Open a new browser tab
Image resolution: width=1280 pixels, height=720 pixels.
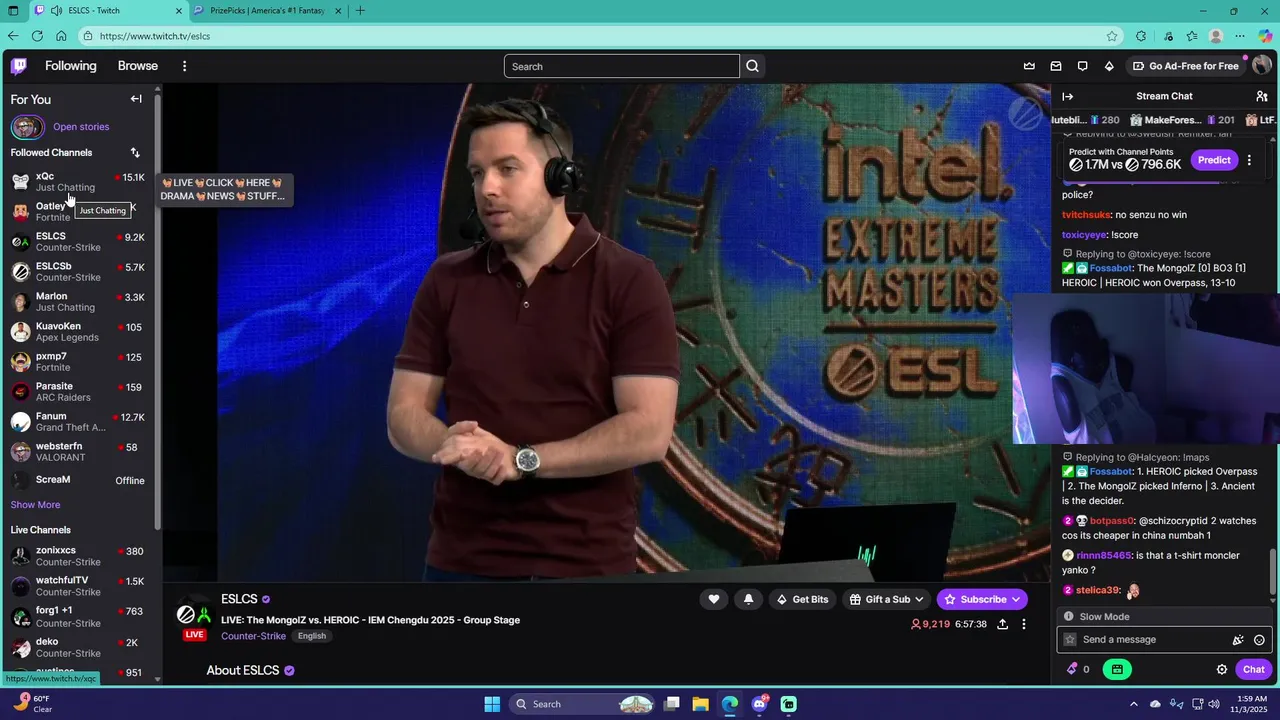360,11
